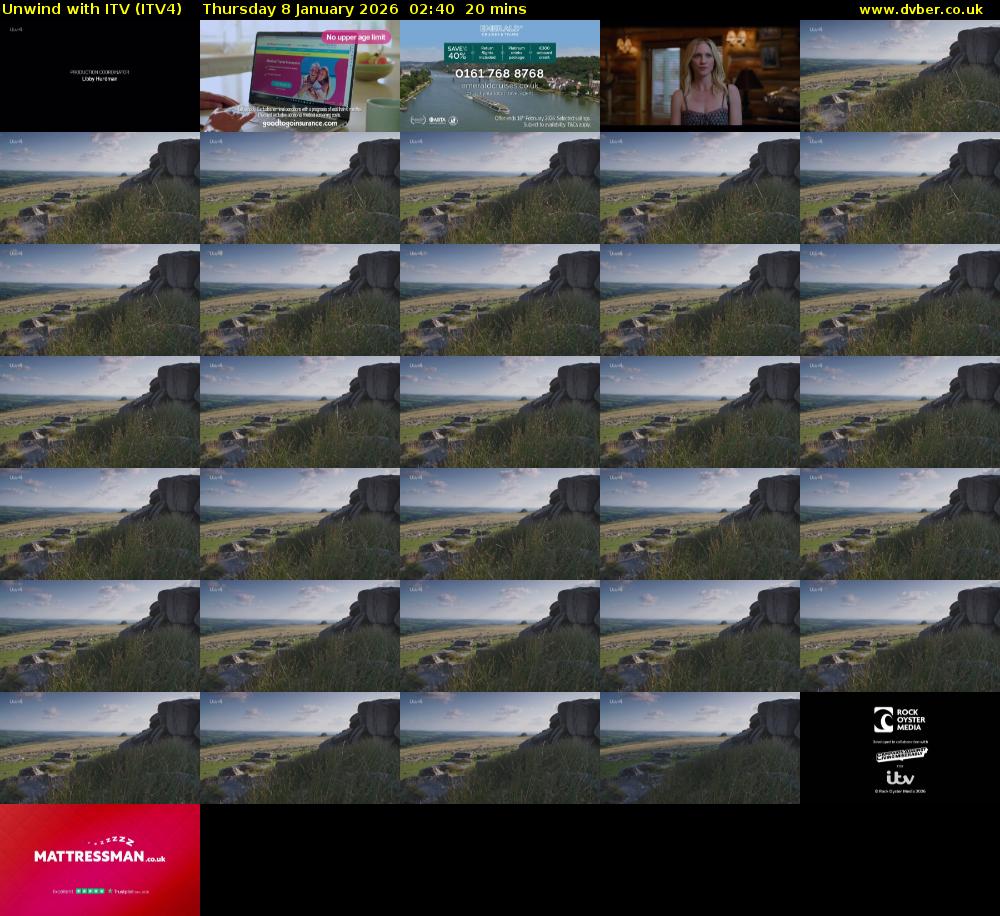The height and width of the screenshot is (916, 1000).
Task: Click the Mattressman.co.uk logo
Action: pyautogui.click(x=99, y=857)
